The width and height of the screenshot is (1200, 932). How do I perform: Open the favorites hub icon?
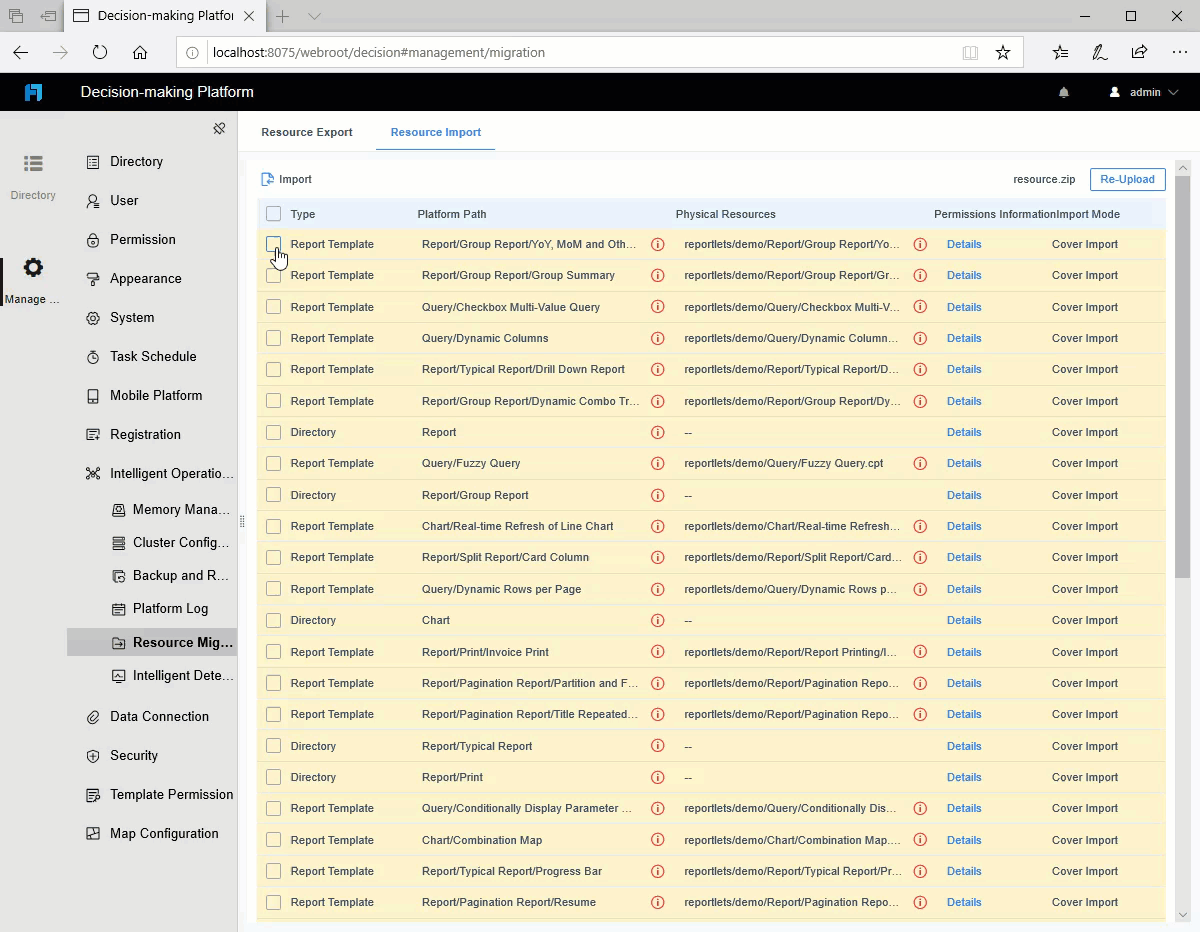1061,52
